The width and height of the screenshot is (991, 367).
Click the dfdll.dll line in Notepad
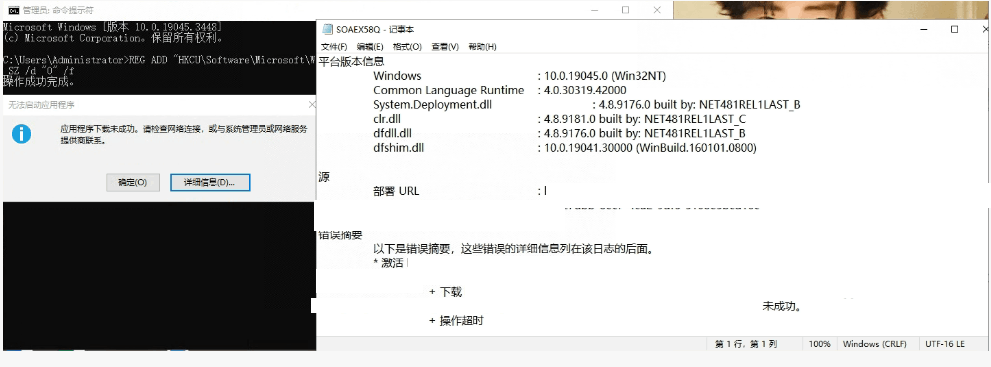tap(559, 134)
